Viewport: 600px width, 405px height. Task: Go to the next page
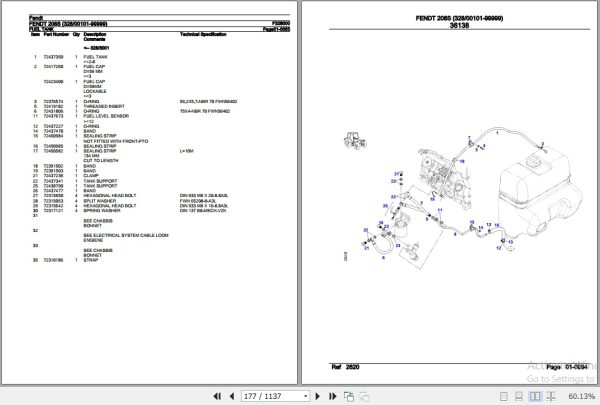tap(317, 396)
